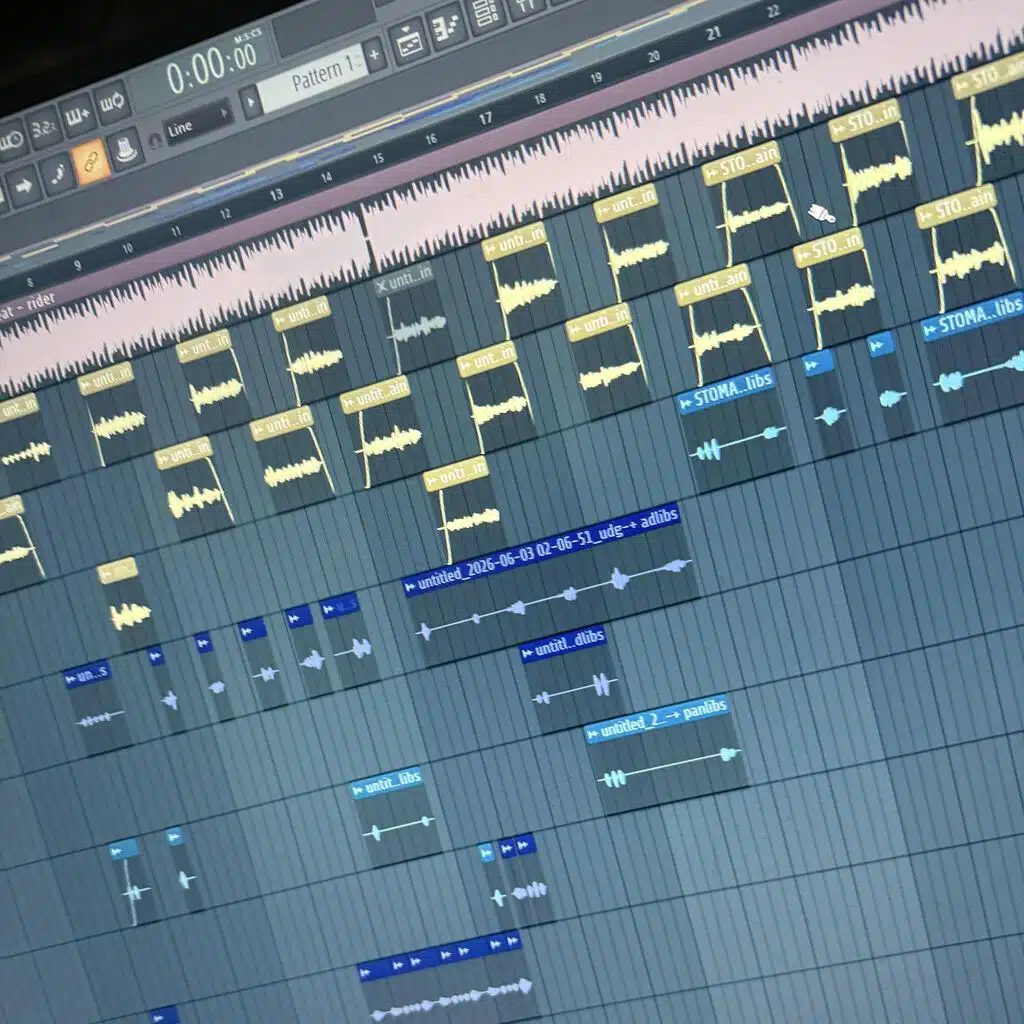Click bar 19 on the timeline ruler
The image size is (1024, 1024).
pos(596,78)
